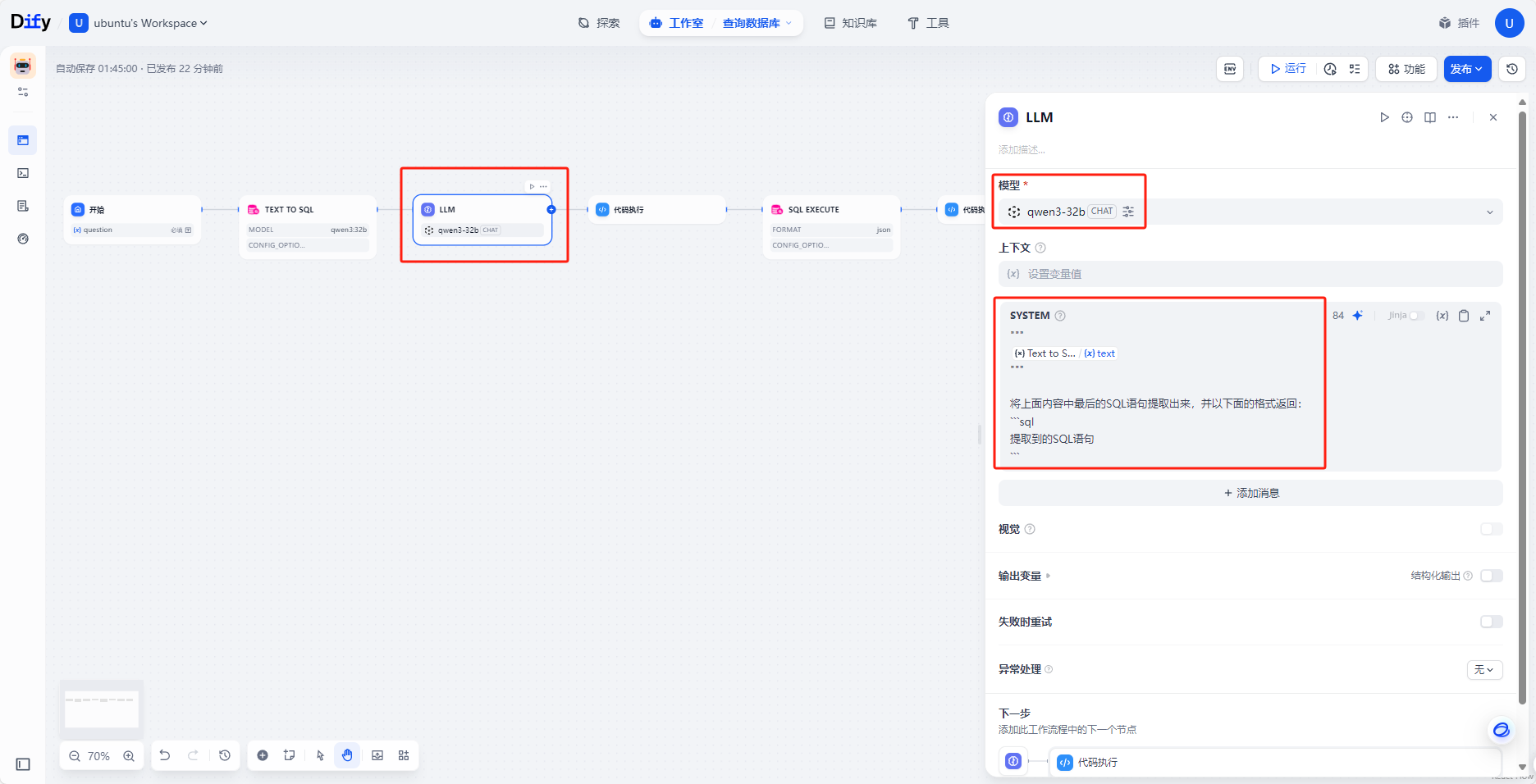Open run history clock-play icon
The image size is (1536, 784).
[x=1330, y=69]
